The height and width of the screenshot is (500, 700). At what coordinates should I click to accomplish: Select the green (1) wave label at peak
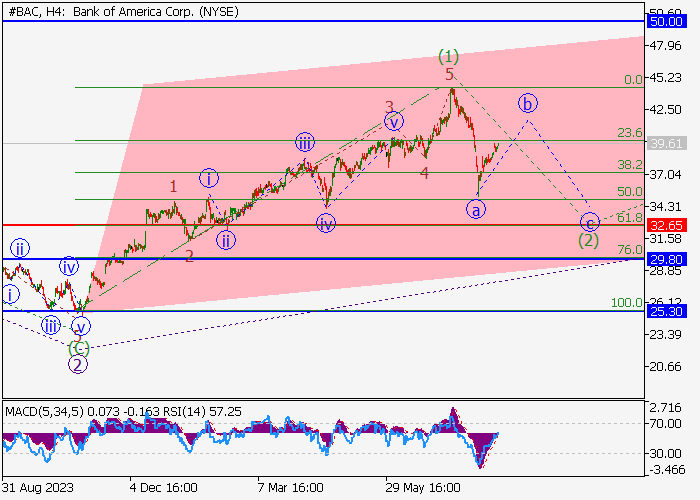tap(449, 56)
